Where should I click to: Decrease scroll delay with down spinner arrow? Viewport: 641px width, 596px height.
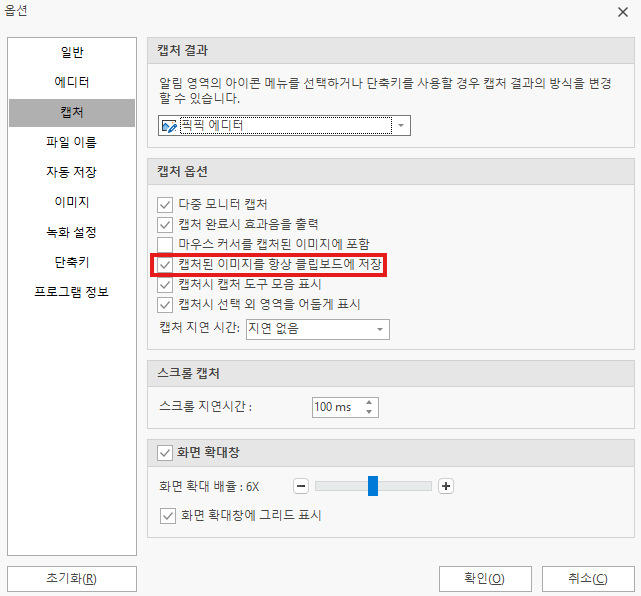pos(369,412)
